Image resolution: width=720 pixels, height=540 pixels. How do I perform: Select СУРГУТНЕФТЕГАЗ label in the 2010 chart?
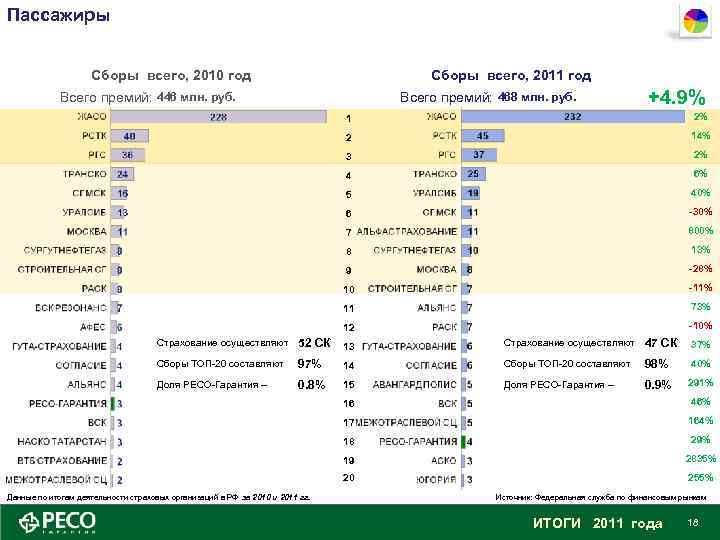click(65, 250)
